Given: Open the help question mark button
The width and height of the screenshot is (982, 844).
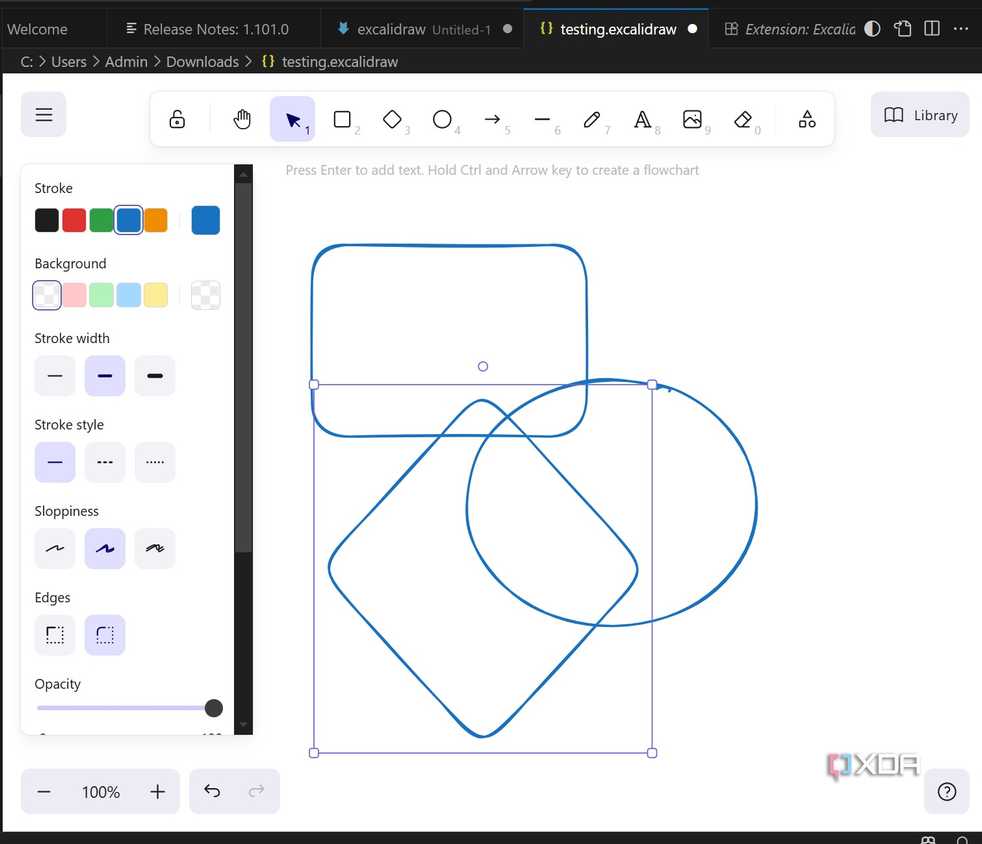Looking at the screenshot, I should (946, 792).
